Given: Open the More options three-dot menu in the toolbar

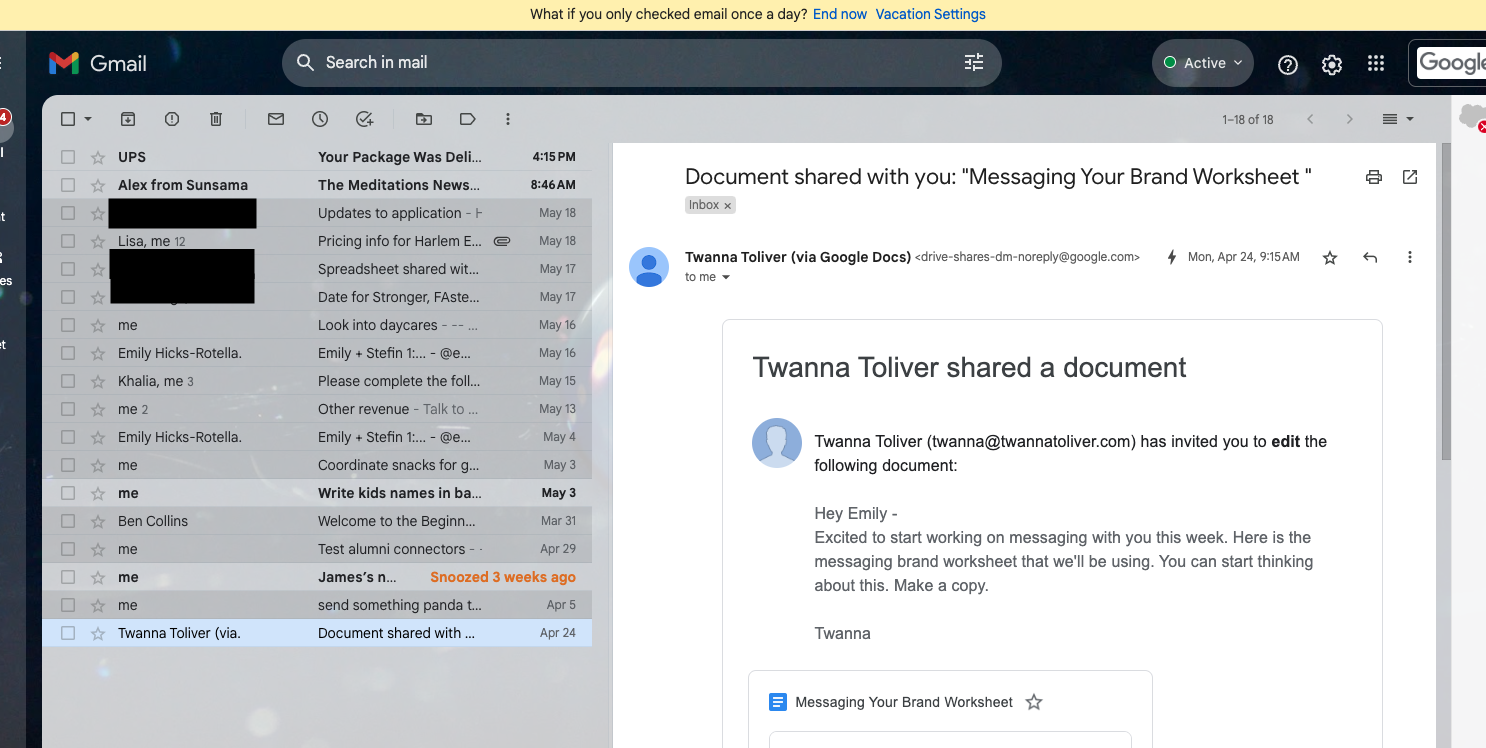Looking at the screenshot, I should 508,119.
